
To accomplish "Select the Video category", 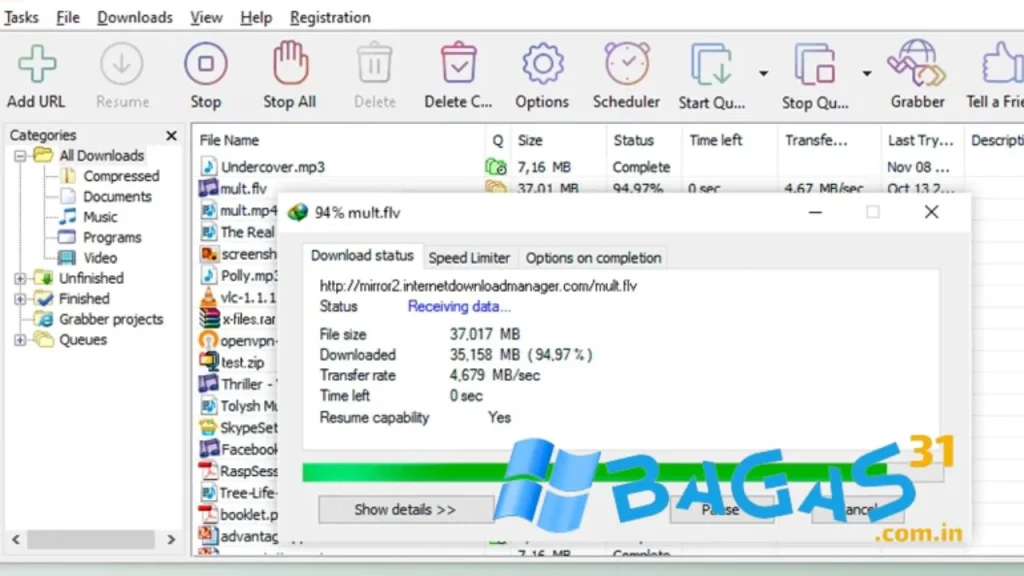I will [100, 258].
